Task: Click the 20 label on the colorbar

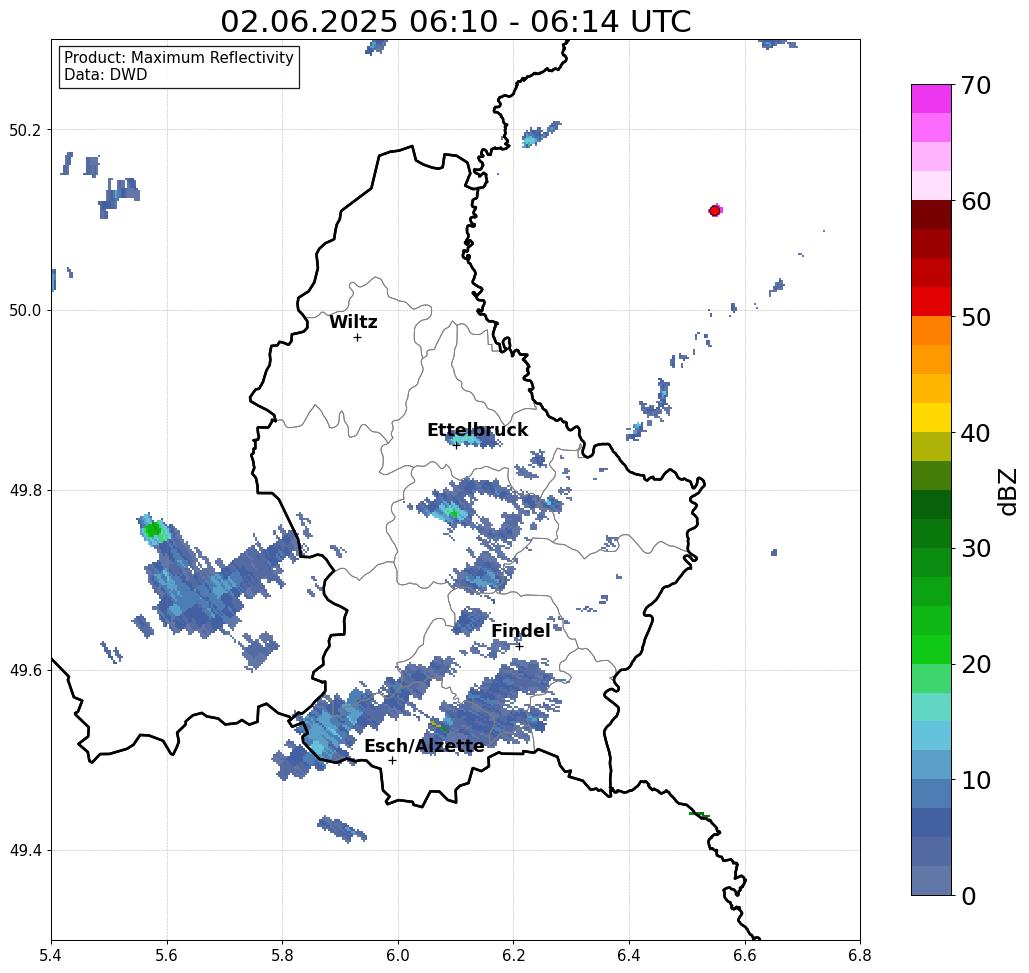Action: (975, 665)
